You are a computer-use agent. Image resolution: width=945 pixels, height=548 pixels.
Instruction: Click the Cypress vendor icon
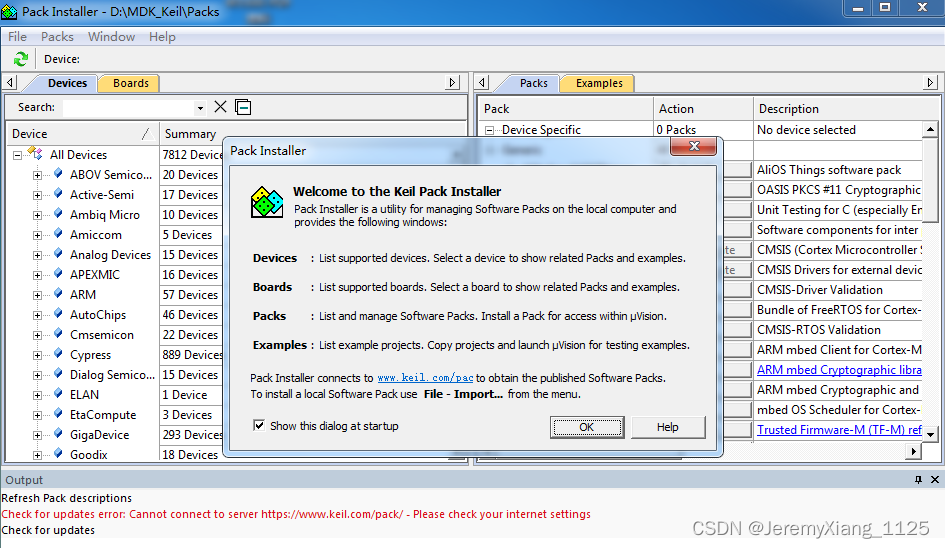(58, 354)
